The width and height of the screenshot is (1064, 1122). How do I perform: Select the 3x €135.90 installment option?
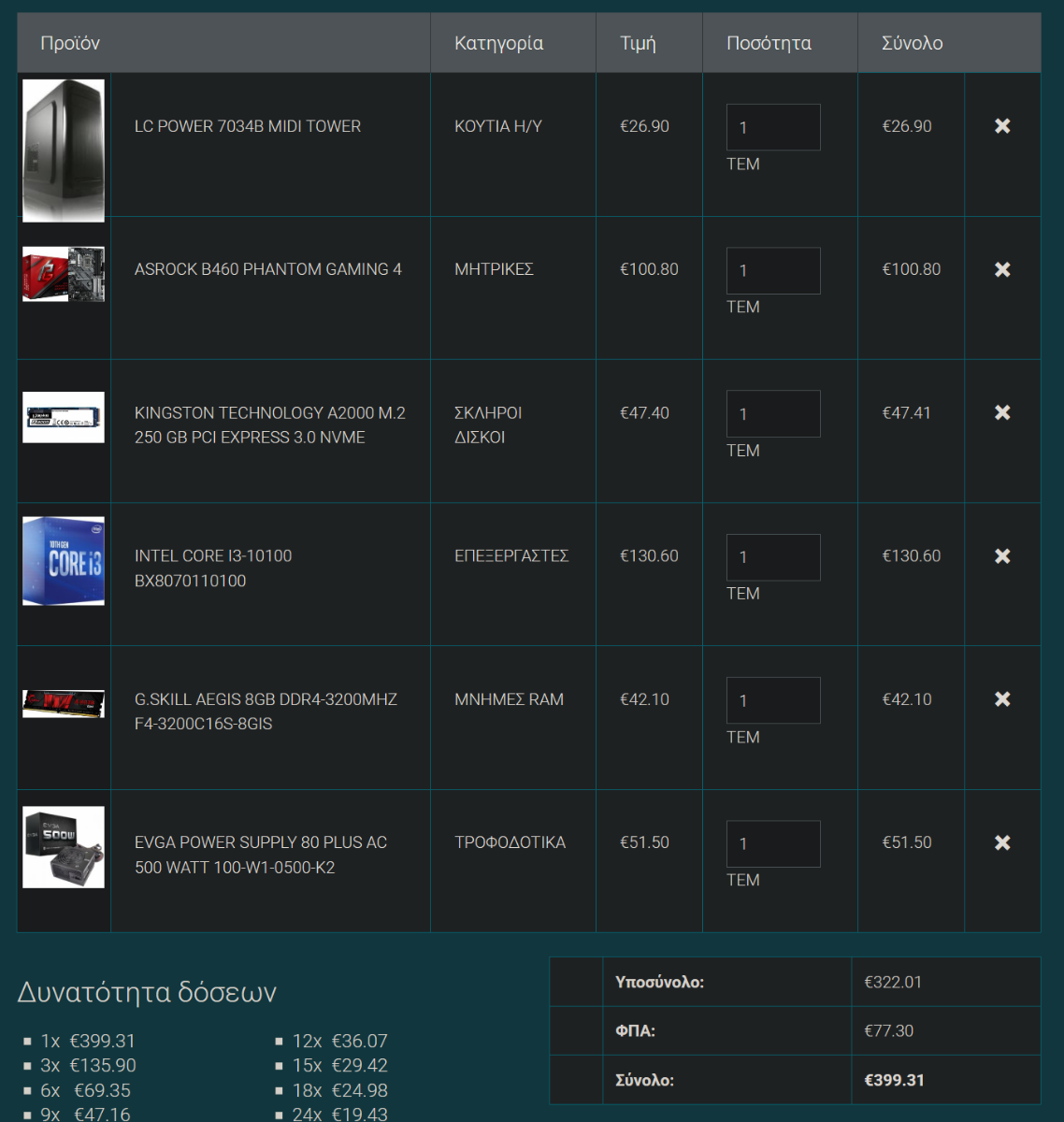pyautogui.click(x=88, y=1066)
